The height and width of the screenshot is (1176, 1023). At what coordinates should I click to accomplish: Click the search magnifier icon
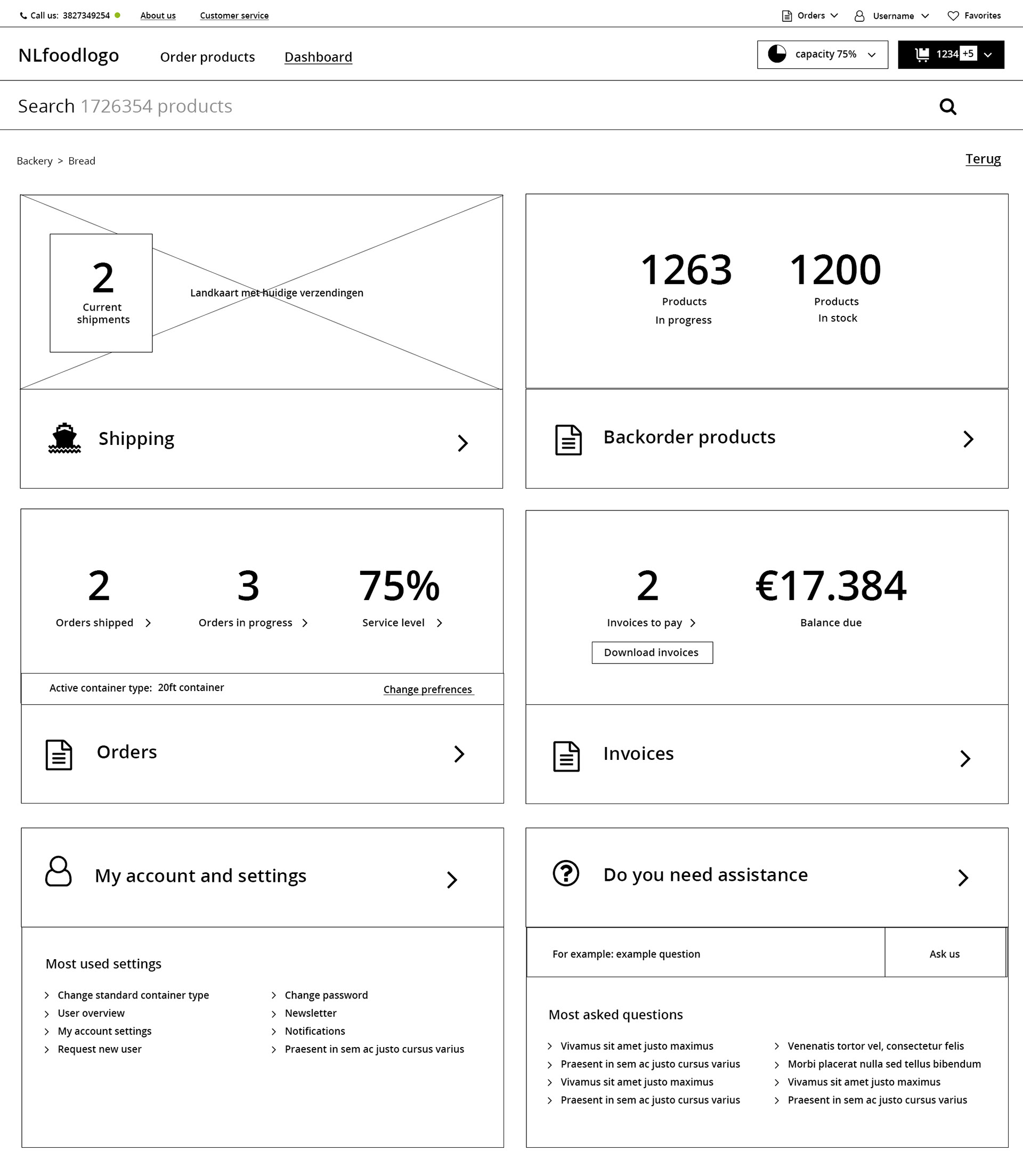948,107
